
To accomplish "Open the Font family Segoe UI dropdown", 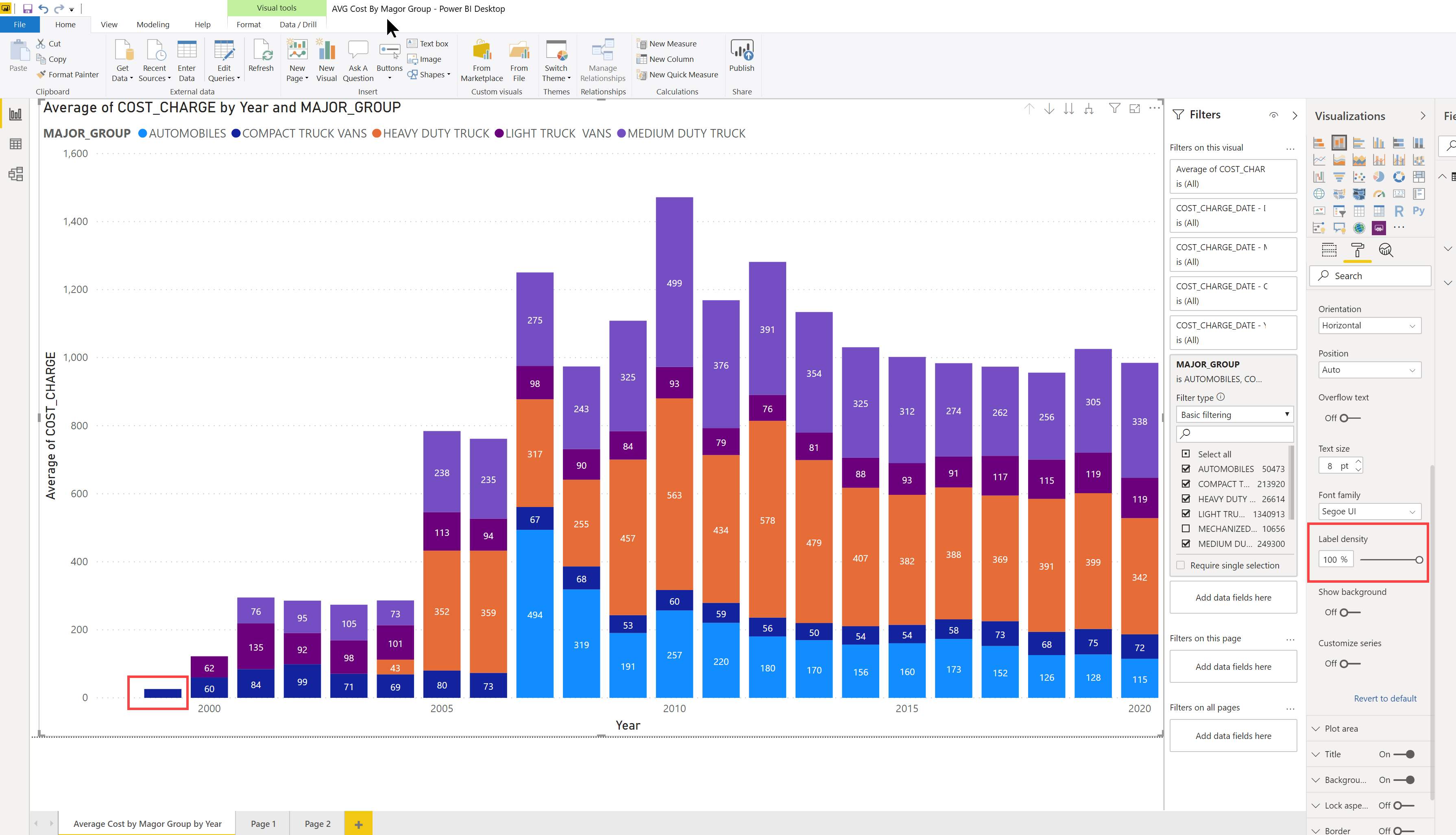I will point(1369,511).
